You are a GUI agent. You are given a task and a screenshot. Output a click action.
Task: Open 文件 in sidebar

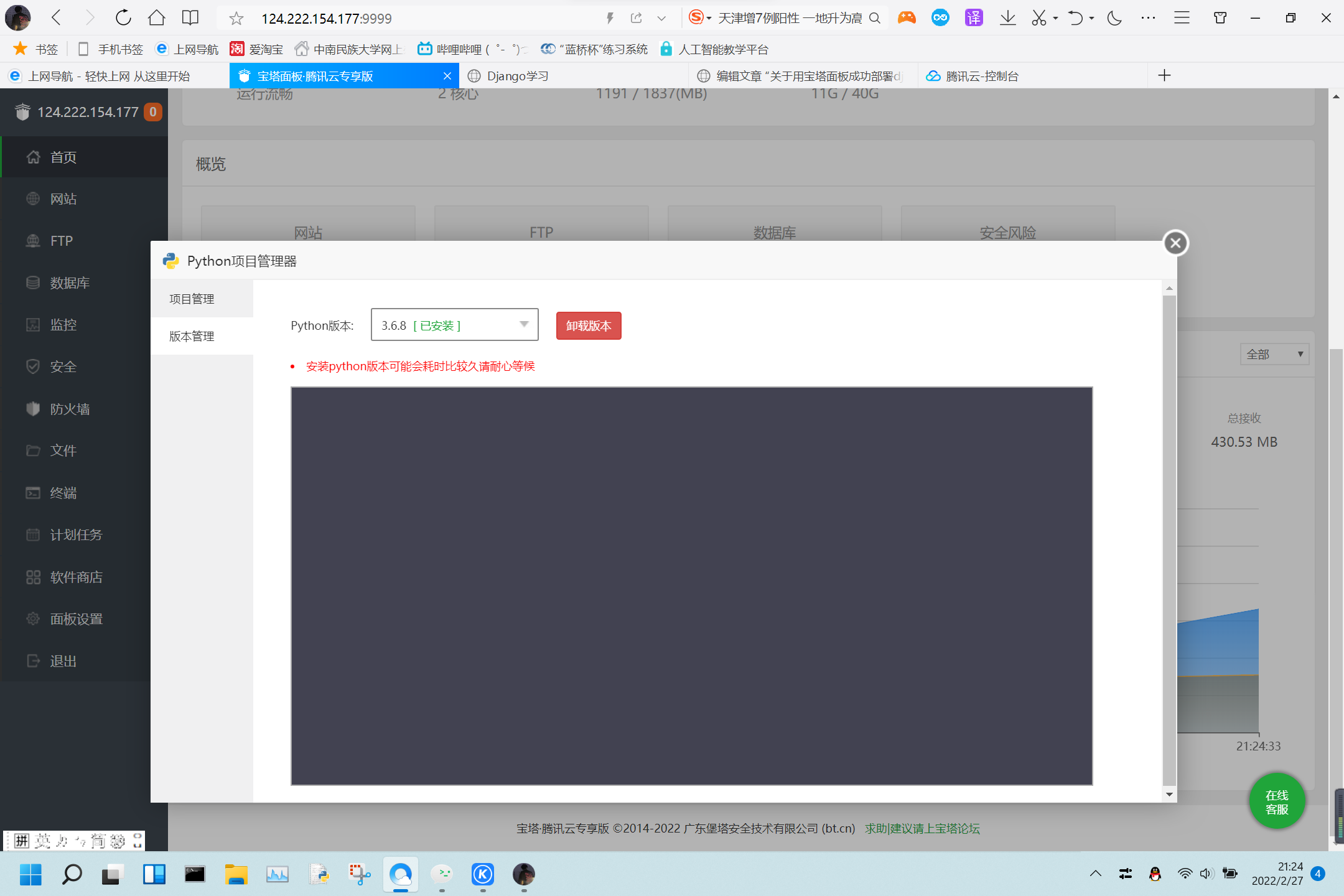tap(77, 450)
